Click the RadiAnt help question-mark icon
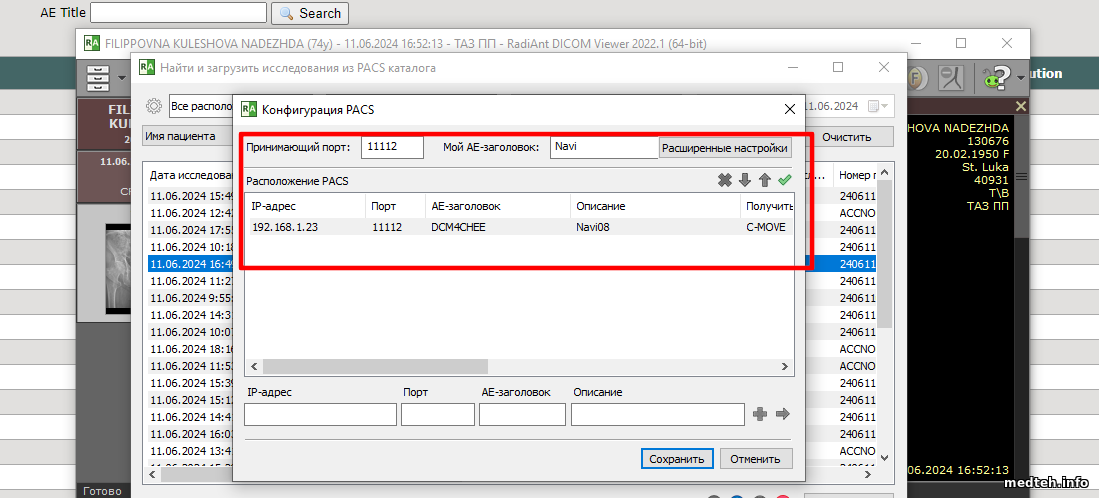This screenshot has height=498, width=1099. pos(995,77)
